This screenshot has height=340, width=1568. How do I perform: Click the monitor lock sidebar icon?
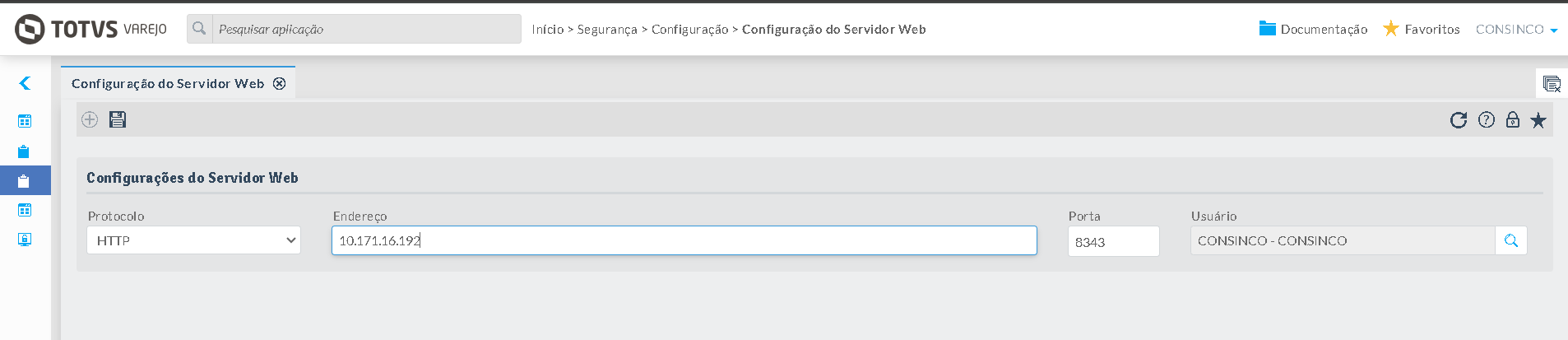point(25,240)
